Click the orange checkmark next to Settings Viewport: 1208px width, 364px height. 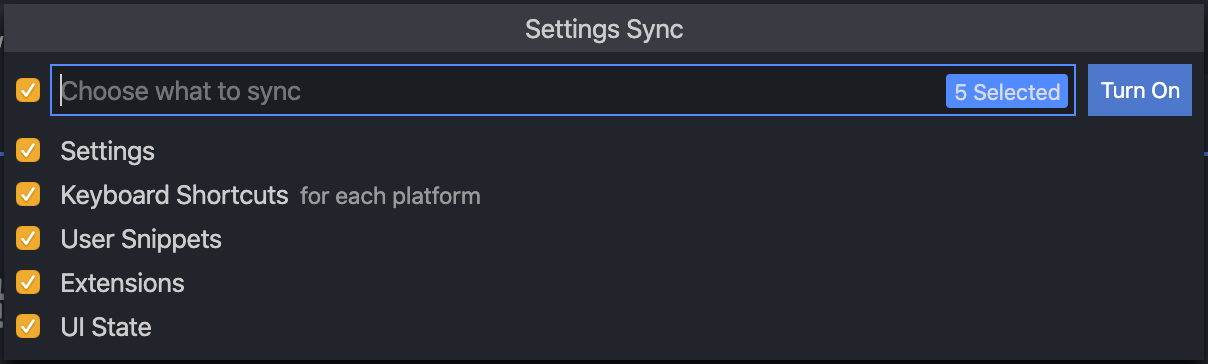28,151
